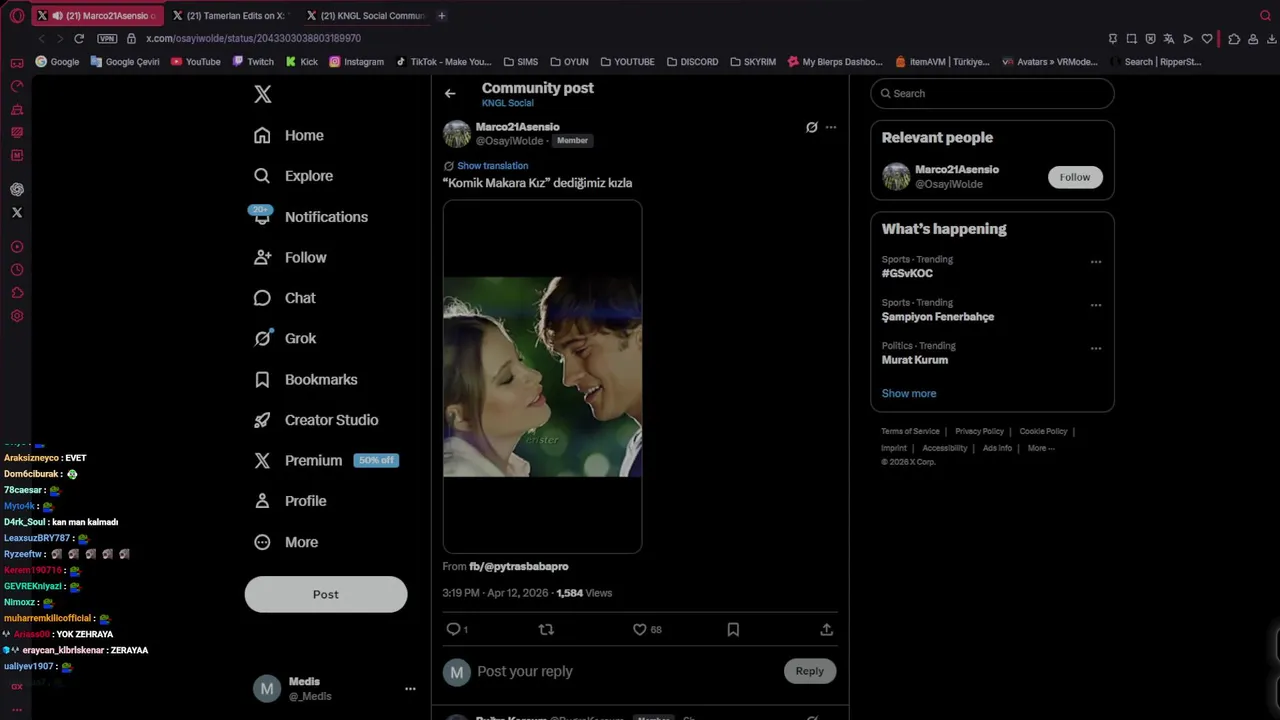Open a new tab with plus button

tap(441, 15)
